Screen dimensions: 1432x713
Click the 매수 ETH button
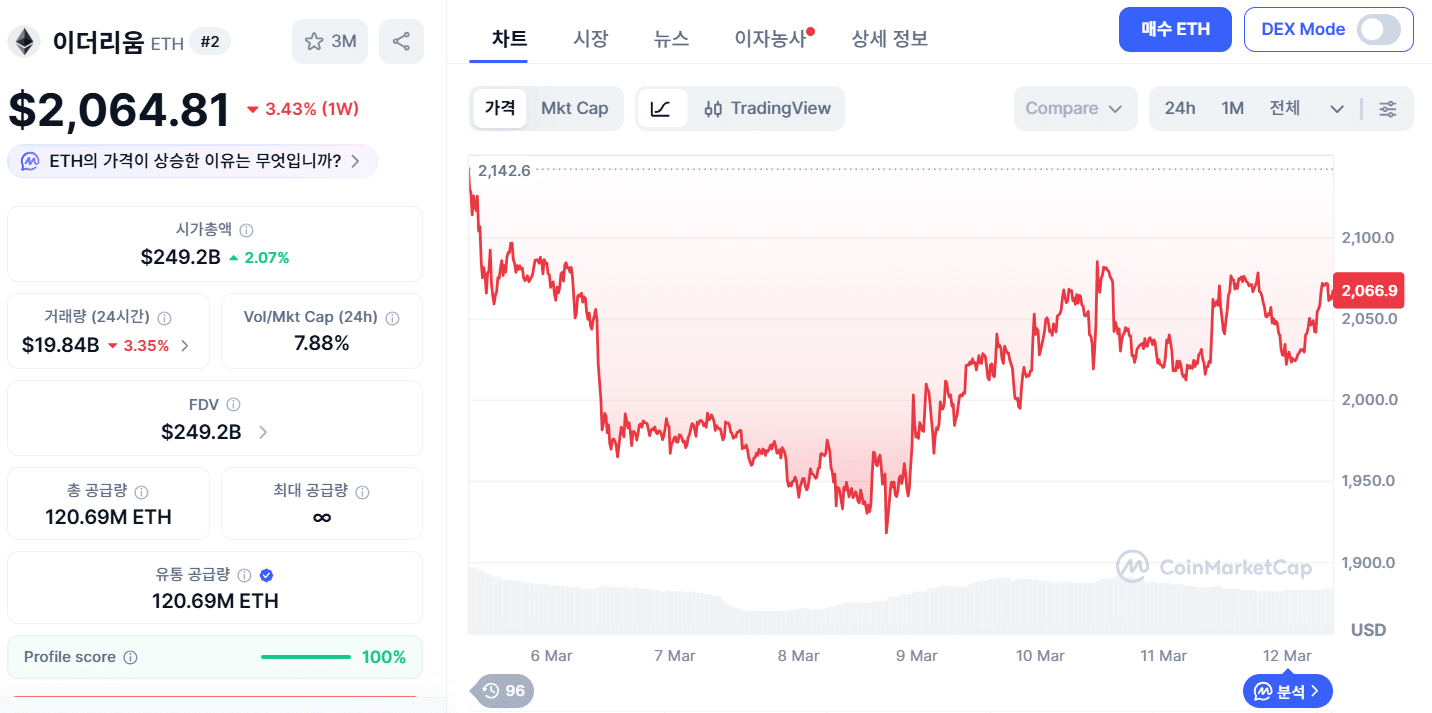[x=1175, y=29]
